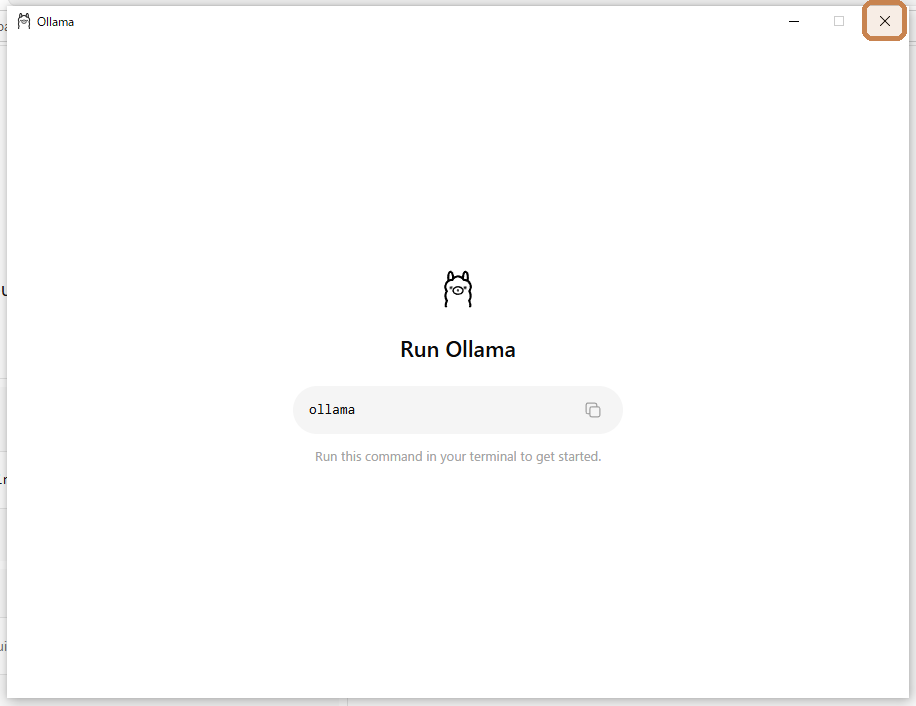Click the Run Ollama heading
916x706 pixels.
click(x=458, y=349)
